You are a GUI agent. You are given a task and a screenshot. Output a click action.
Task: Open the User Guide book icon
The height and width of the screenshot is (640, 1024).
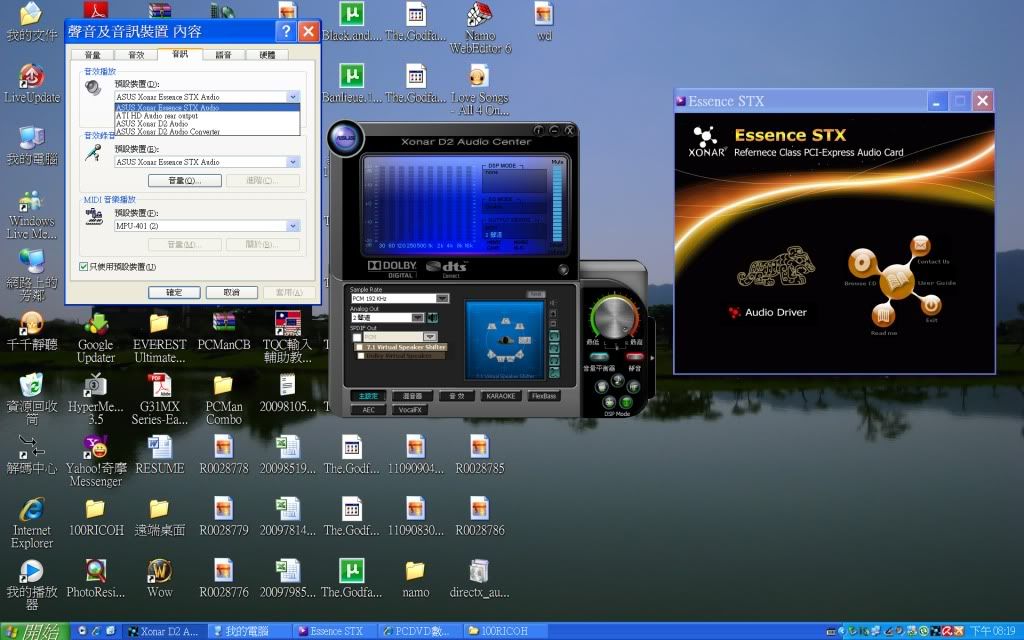897,281
